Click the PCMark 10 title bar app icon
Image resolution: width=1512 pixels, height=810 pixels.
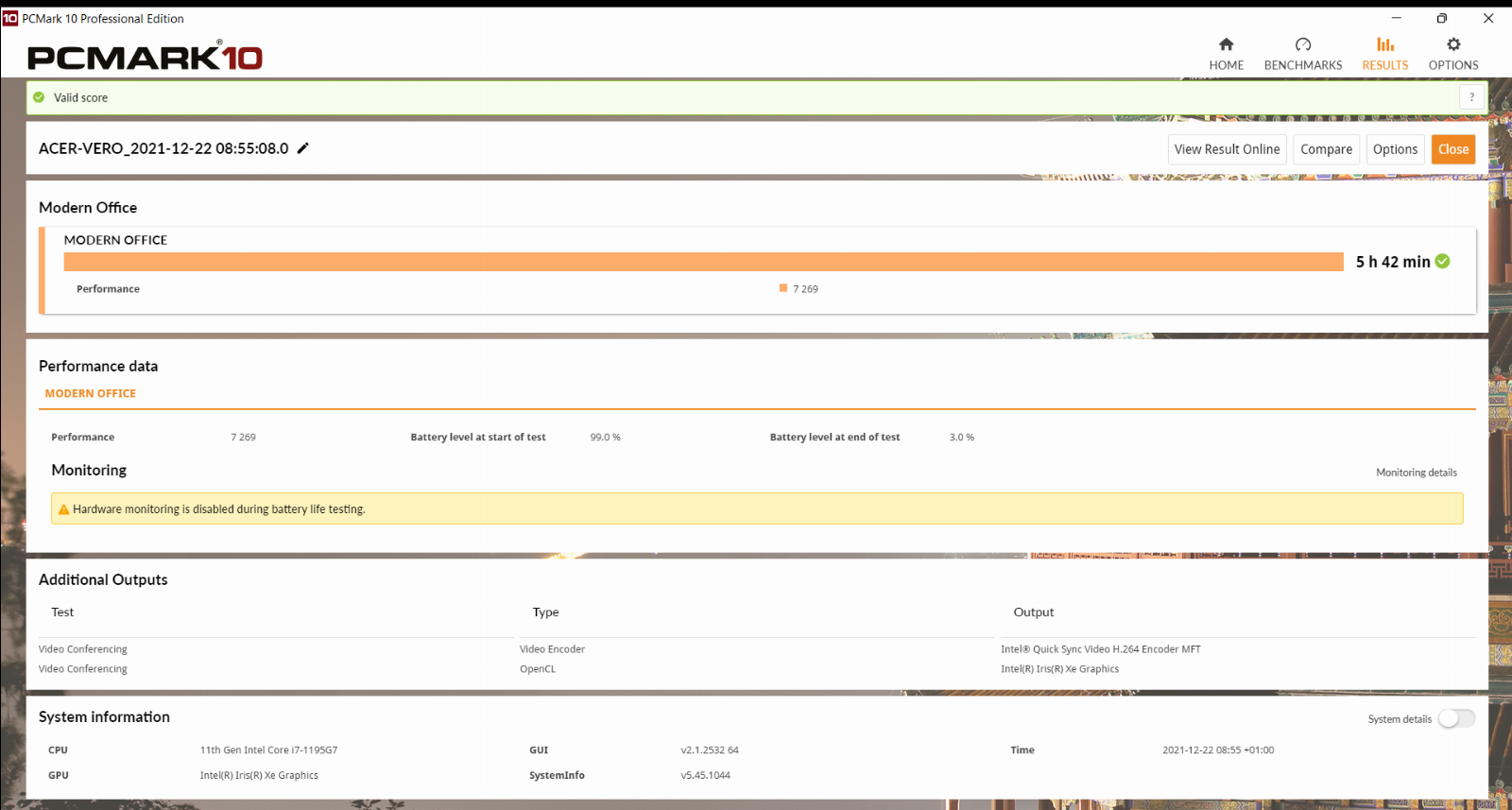pyautogui.click(x=10, y=18)
